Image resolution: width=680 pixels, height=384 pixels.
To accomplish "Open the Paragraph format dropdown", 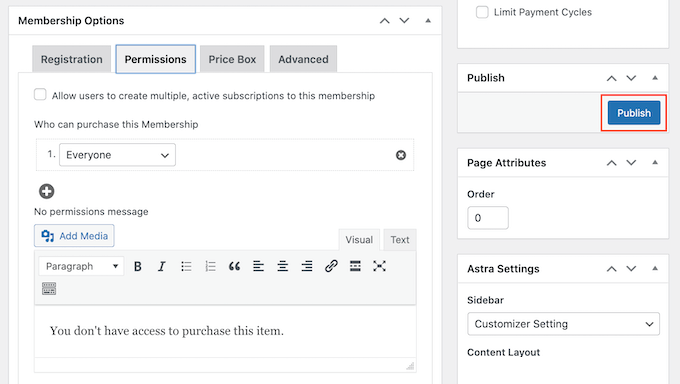I will pyautogui.click(x=81, y=266).
